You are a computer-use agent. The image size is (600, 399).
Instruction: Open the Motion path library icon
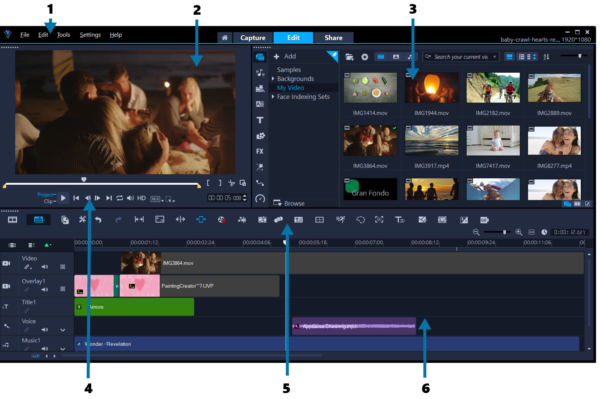pyautogui.click(x=260, y=183)
